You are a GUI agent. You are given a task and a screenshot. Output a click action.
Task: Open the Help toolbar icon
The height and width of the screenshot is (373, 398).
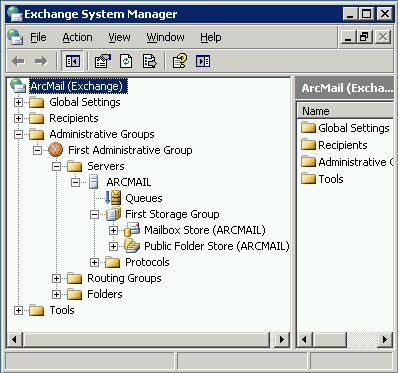pos(180,61)
